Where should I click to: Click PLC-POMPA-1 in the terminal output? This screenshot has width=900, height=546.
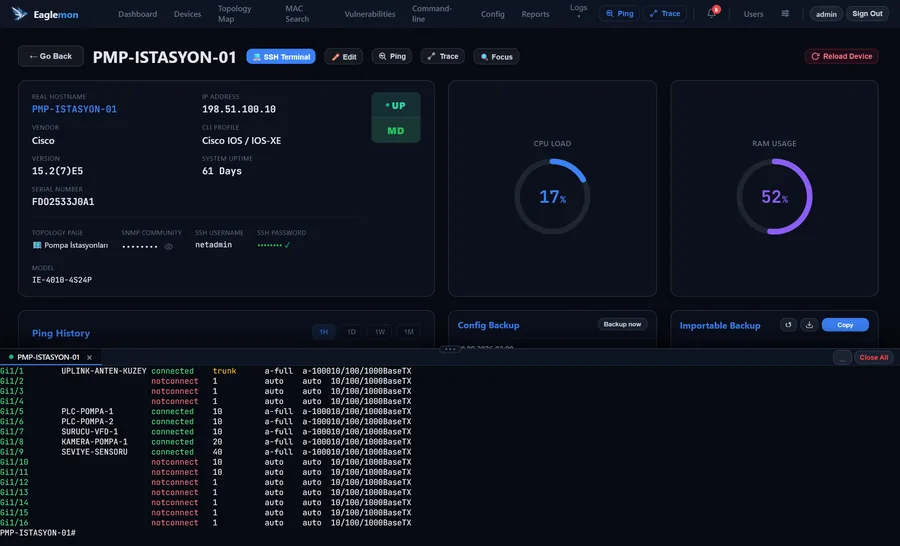point(87,411)
